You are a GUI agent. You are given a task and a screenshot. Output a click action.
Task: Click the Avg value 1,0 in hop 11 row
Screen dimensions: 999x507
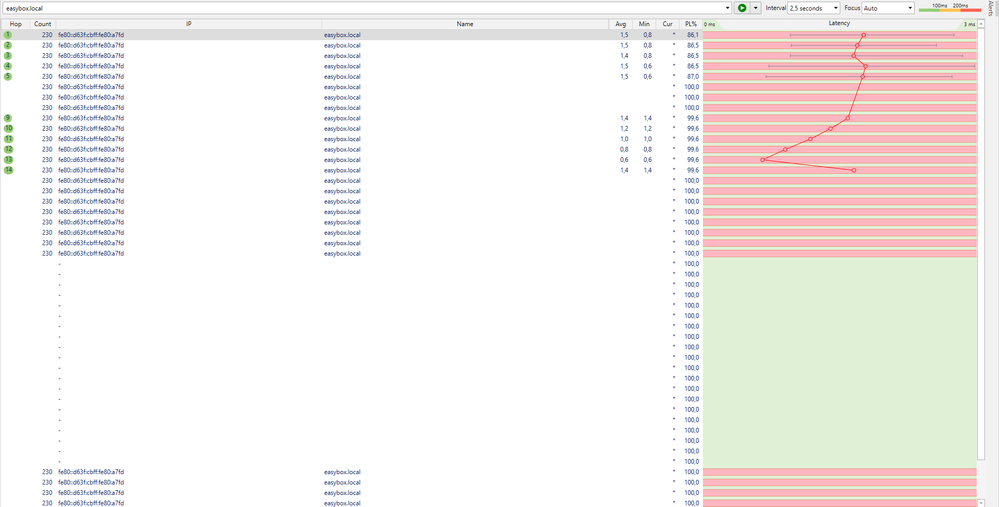pos(624,139)
